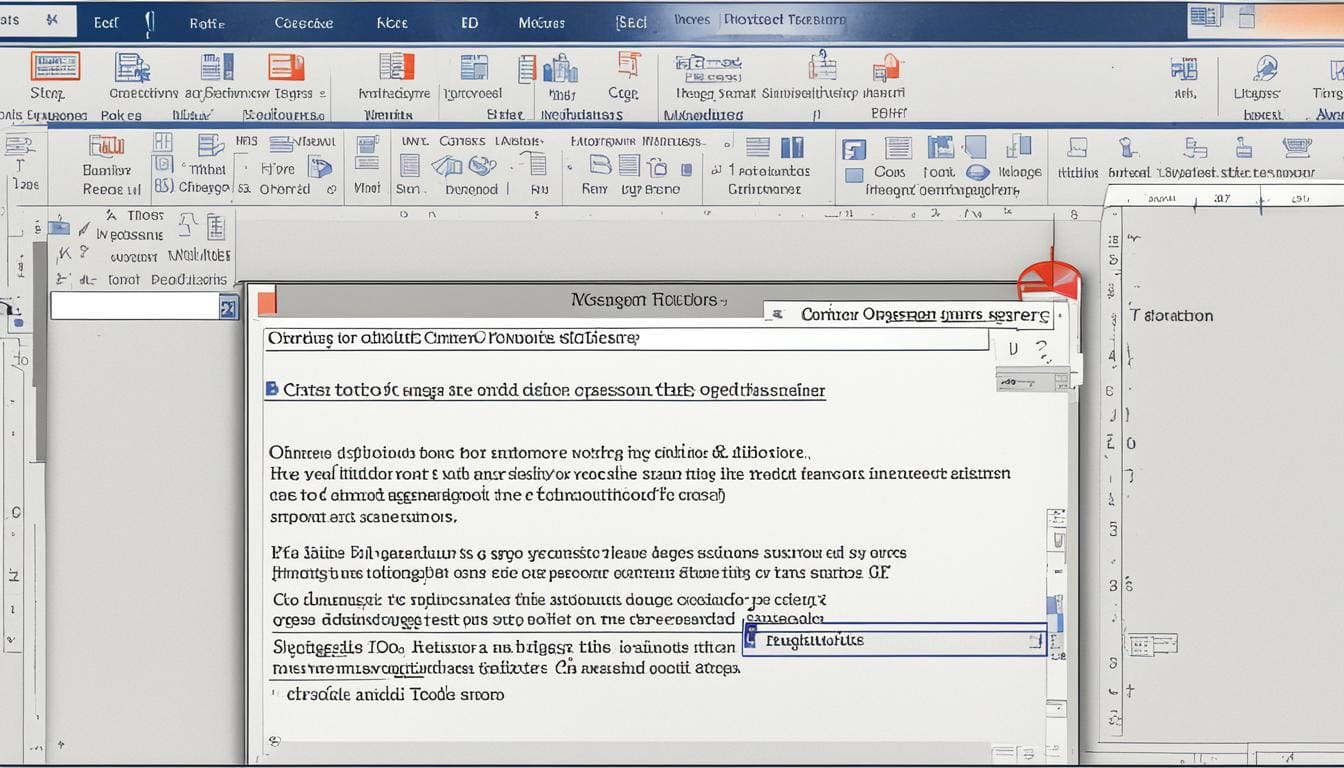1344x768 pixels.
Task: Open the "Rofte" menu in the title bar
Action: click(207, 22)
